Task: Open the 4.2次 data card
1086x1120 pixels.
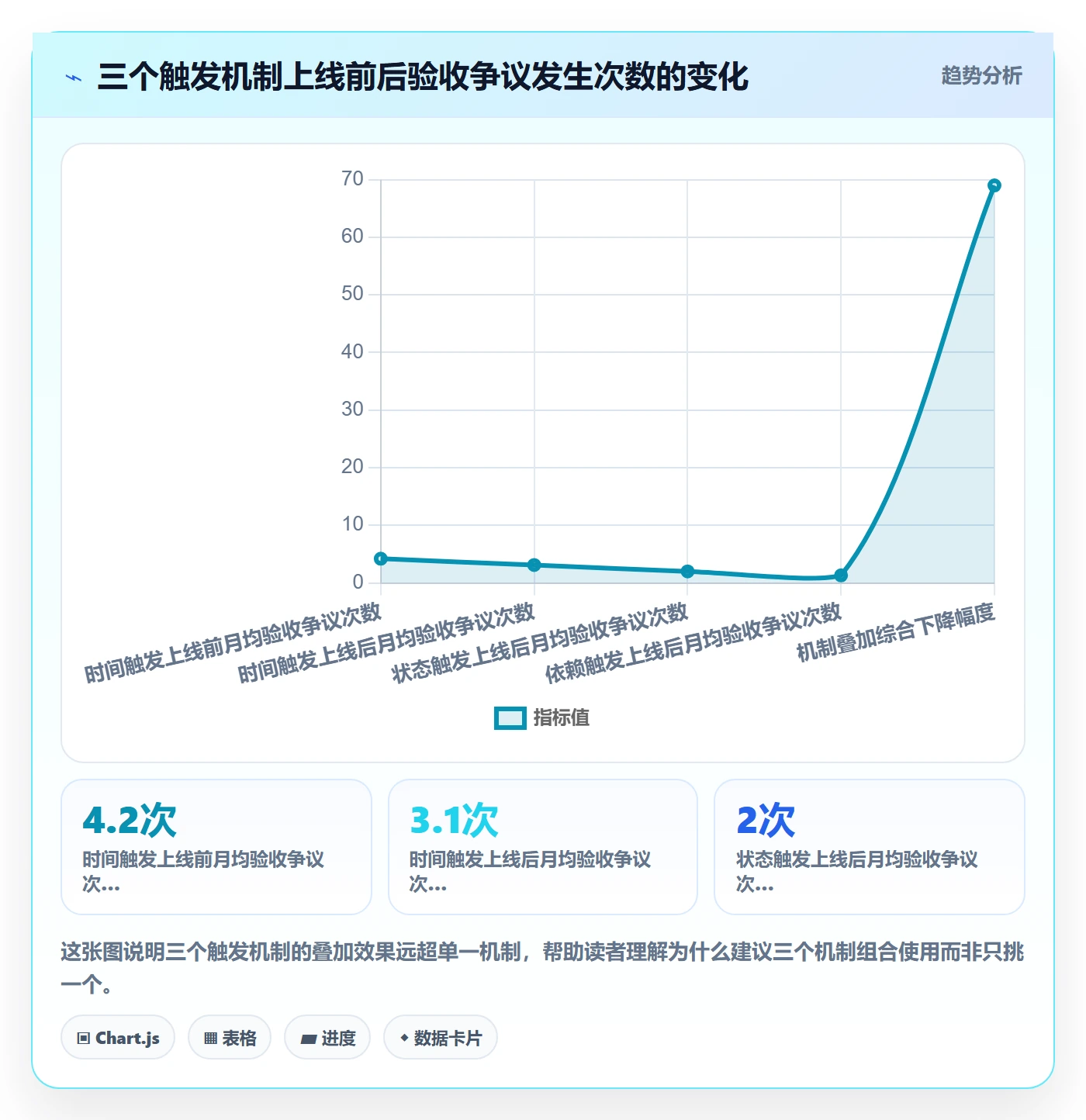Action: click(x=216, y=847)
